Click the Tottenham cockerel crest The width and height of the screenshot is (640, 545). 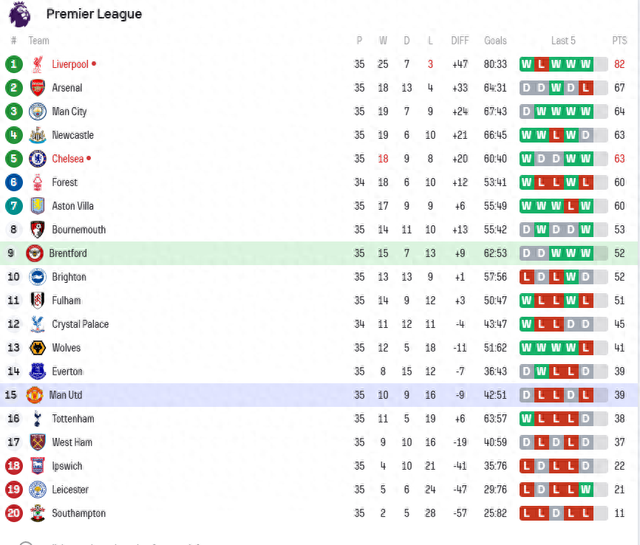pos(38,419)
